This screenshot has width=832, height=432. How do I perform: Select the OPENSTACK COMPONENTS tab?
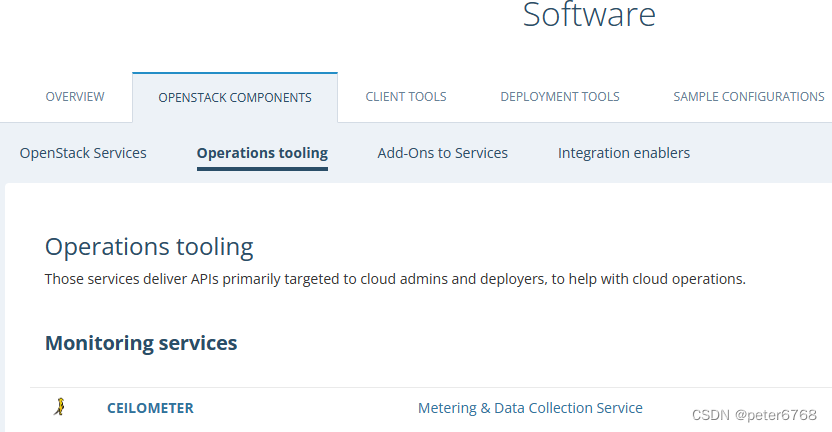pyautogui.click(x=235, y=97)
